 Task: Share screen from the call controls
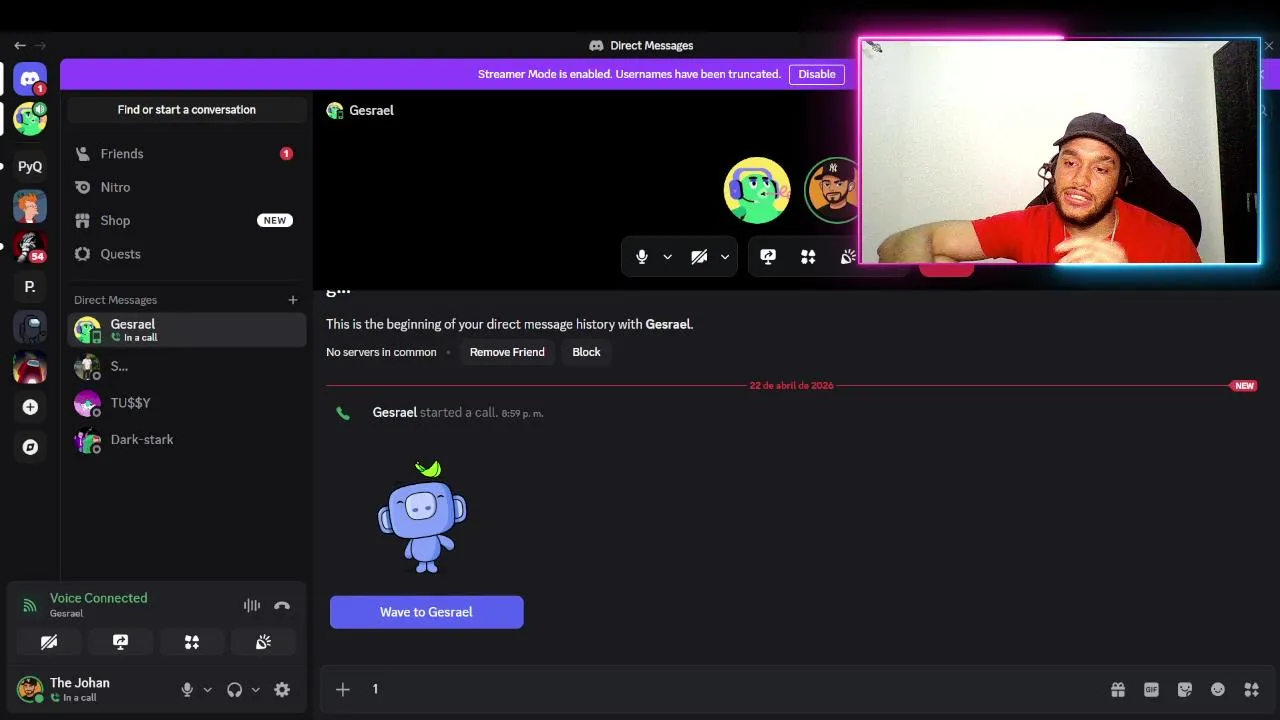768,257
